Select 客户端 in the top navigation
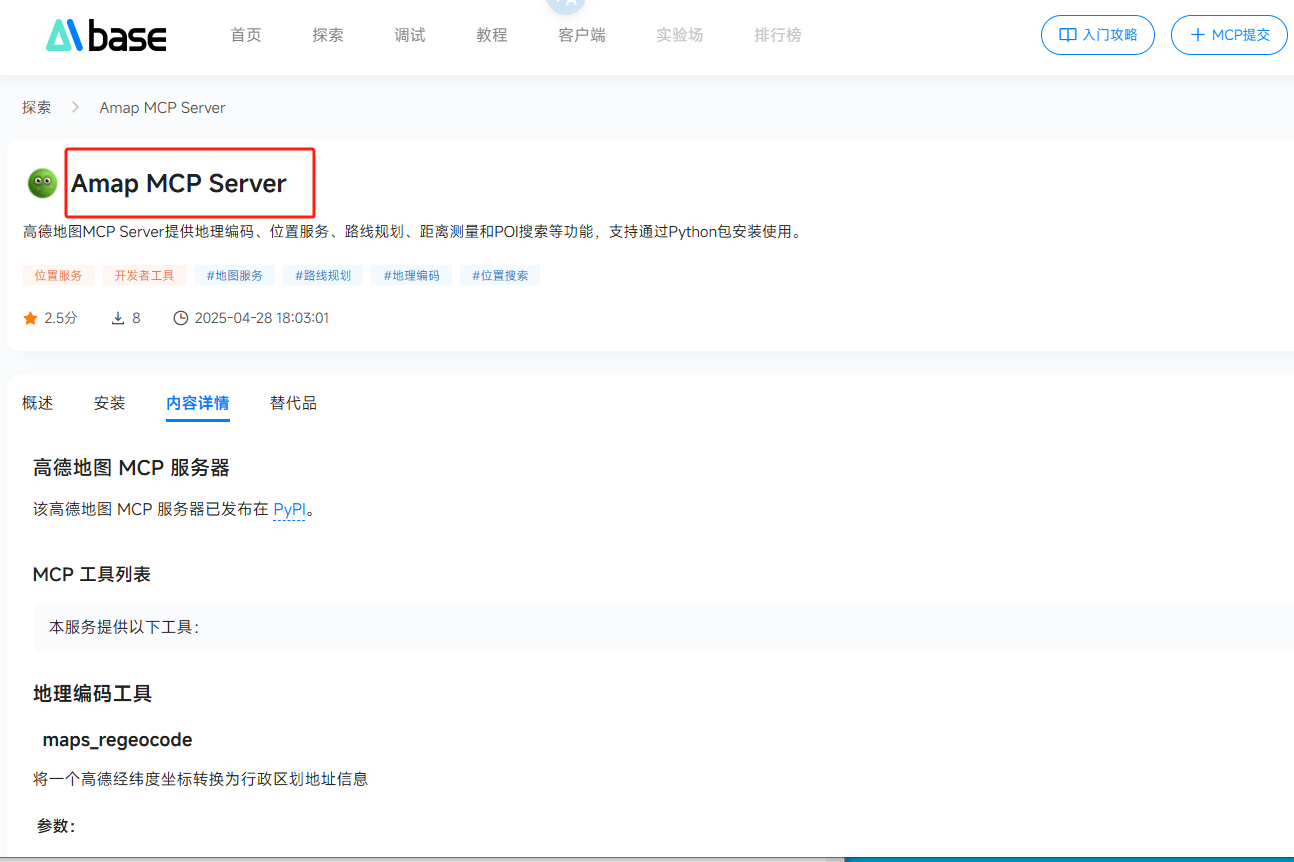This screenshot has height=862, width=1294. pos(581,35)
